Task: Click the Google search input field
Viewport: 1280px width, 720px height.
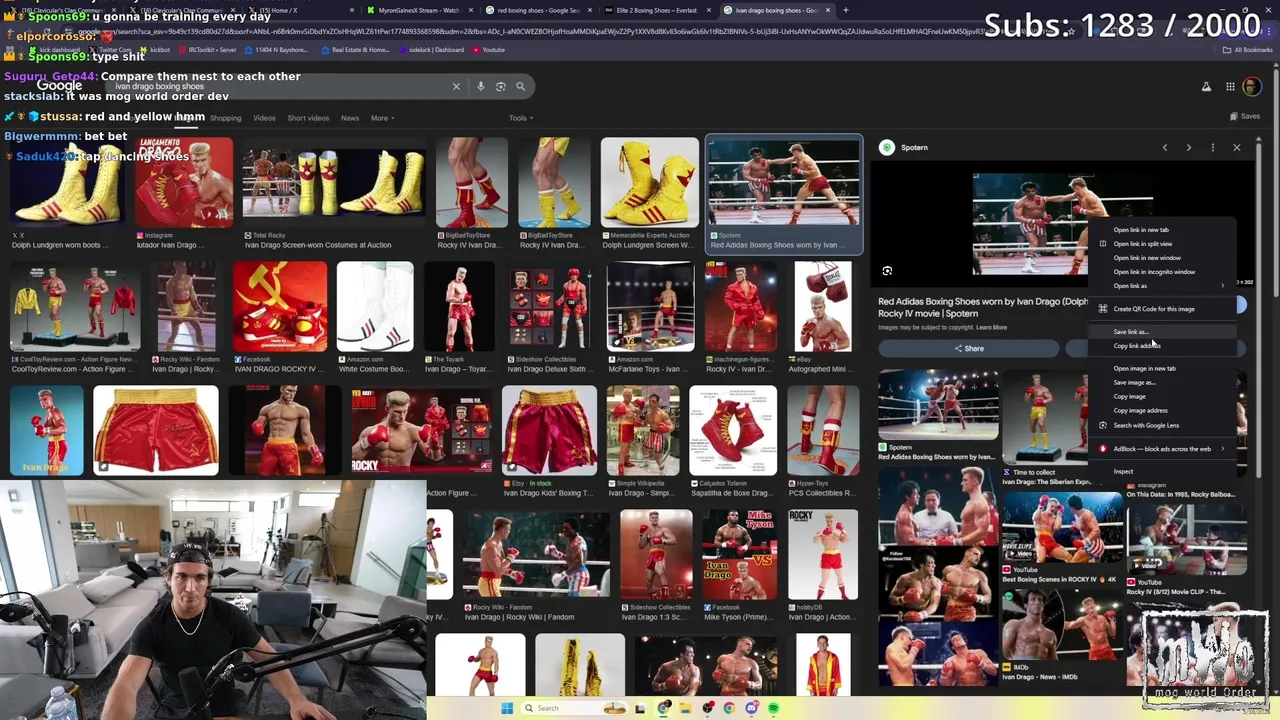Action: (x=280, y=87)
